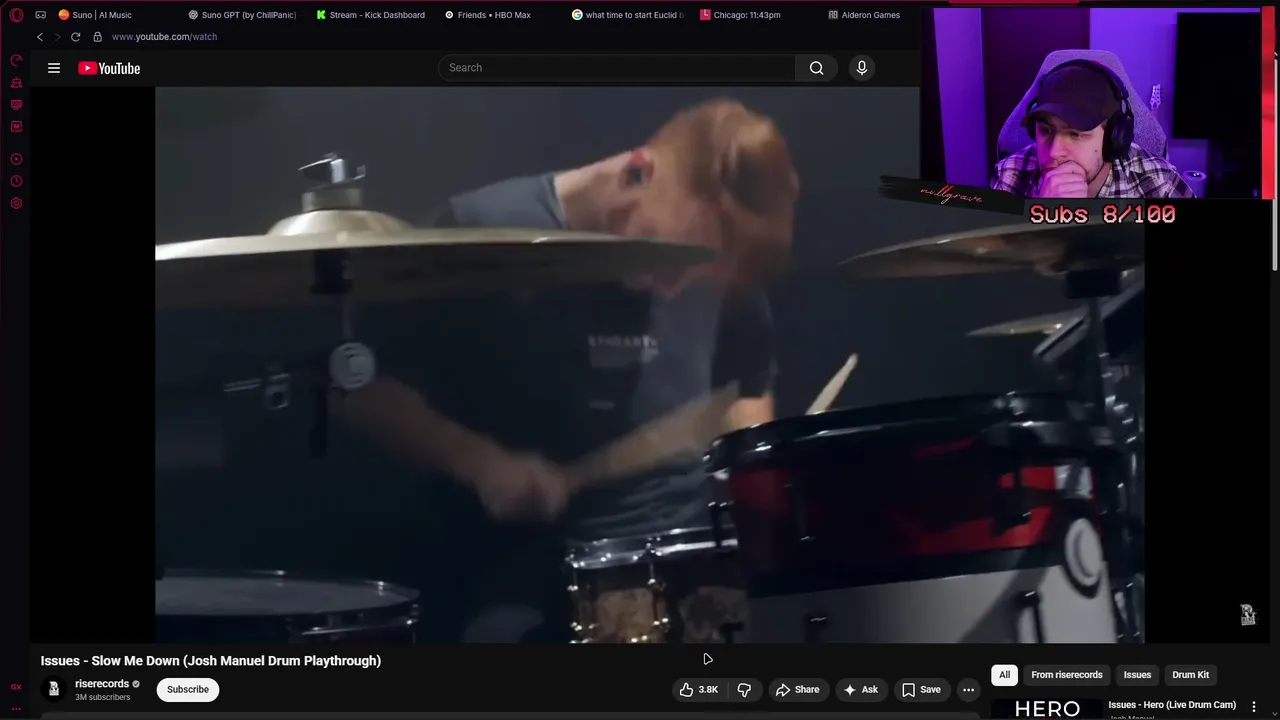1280x720 pixels.
Task: Click the YouTube search field
Action: coord(616,68)
